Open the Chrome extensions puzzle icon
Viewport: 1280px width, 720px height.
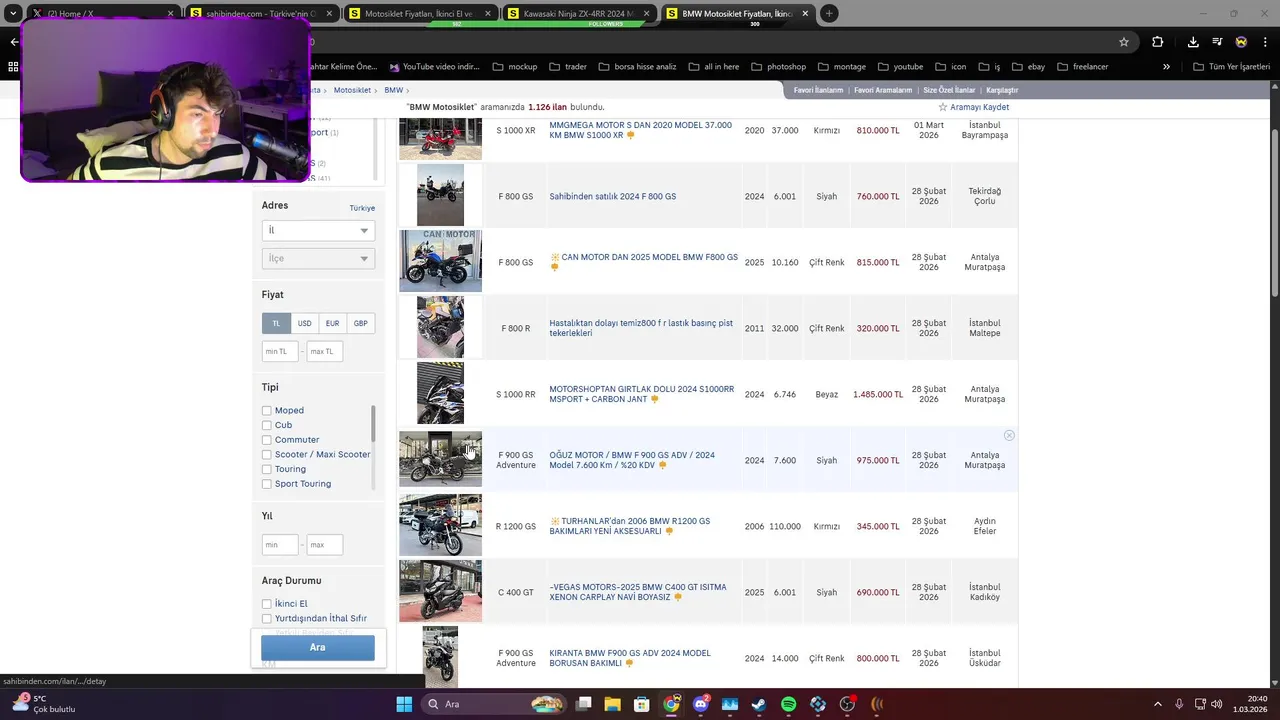[1158, 42]
